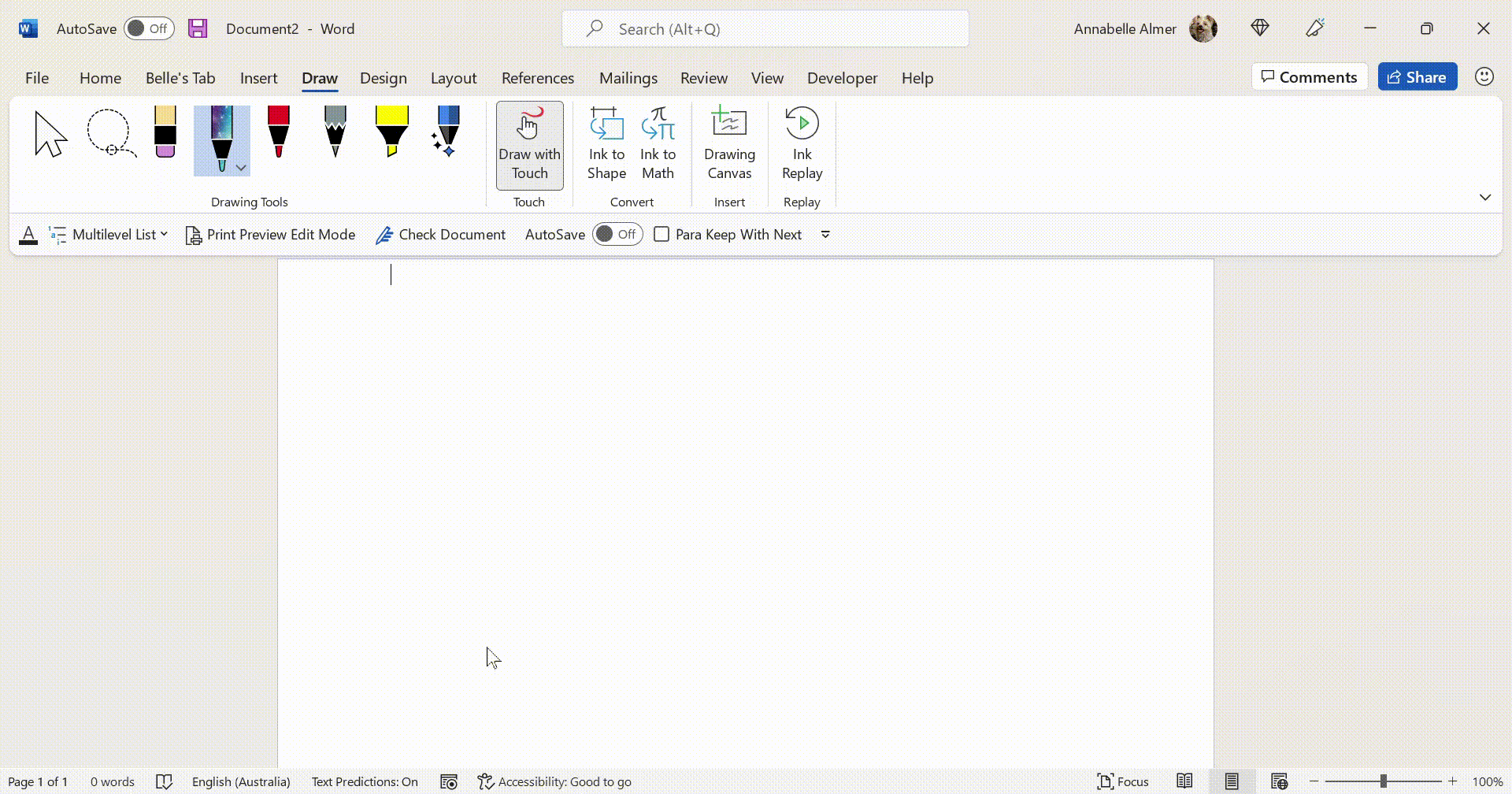Run Check Document
This screenshot has height=794, width=1512.
tap(440, 234)
